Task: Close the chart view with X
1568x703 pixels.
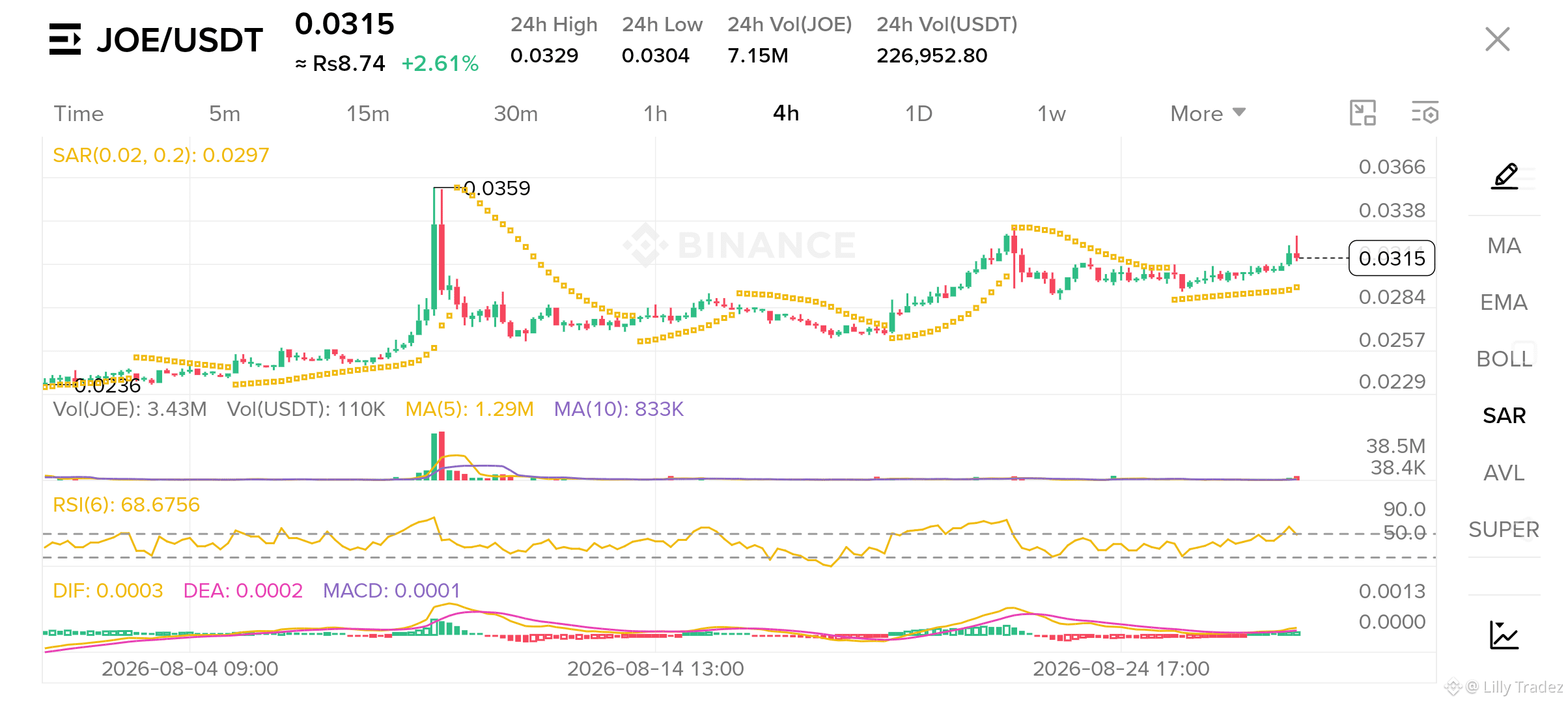Action: click(x=1497, y=39)
